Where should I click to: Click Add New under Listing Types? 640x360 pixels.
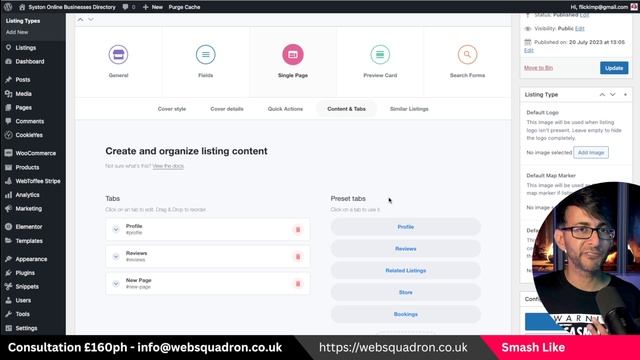17,32
